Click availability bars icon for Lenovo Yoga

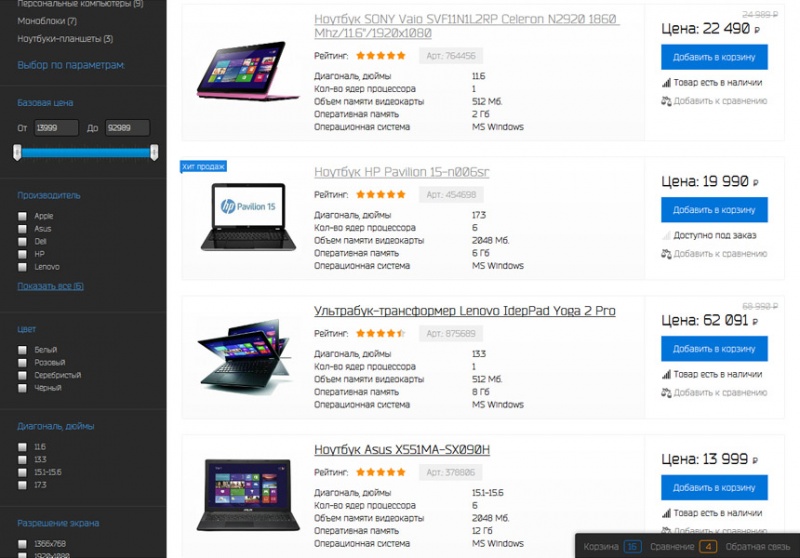(666, 374)
